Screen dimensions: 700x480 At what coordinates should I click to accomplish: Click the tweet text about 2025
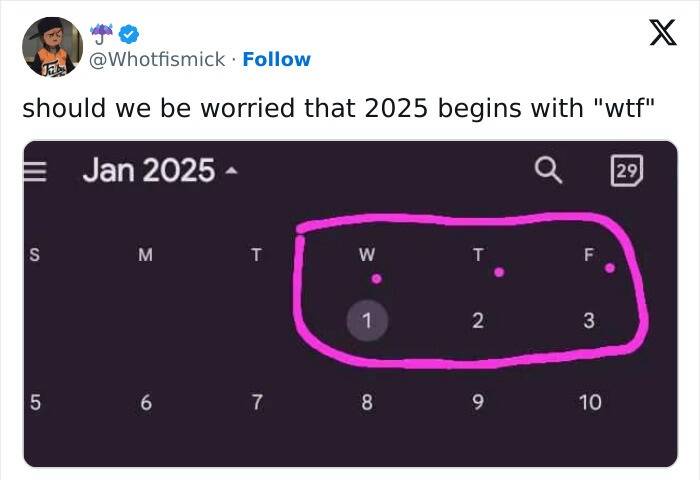[x=338, y=108]
